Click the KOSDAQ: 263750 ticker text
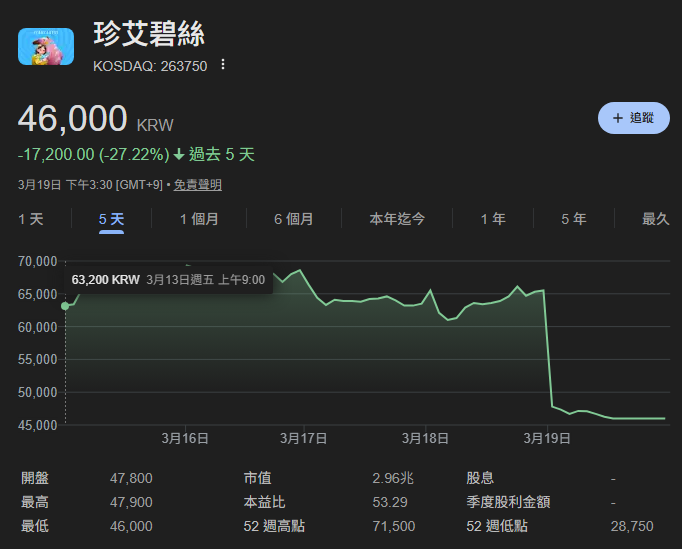This screenshot has width=682, height=549. pyautogui.click(x=150, y=66)
